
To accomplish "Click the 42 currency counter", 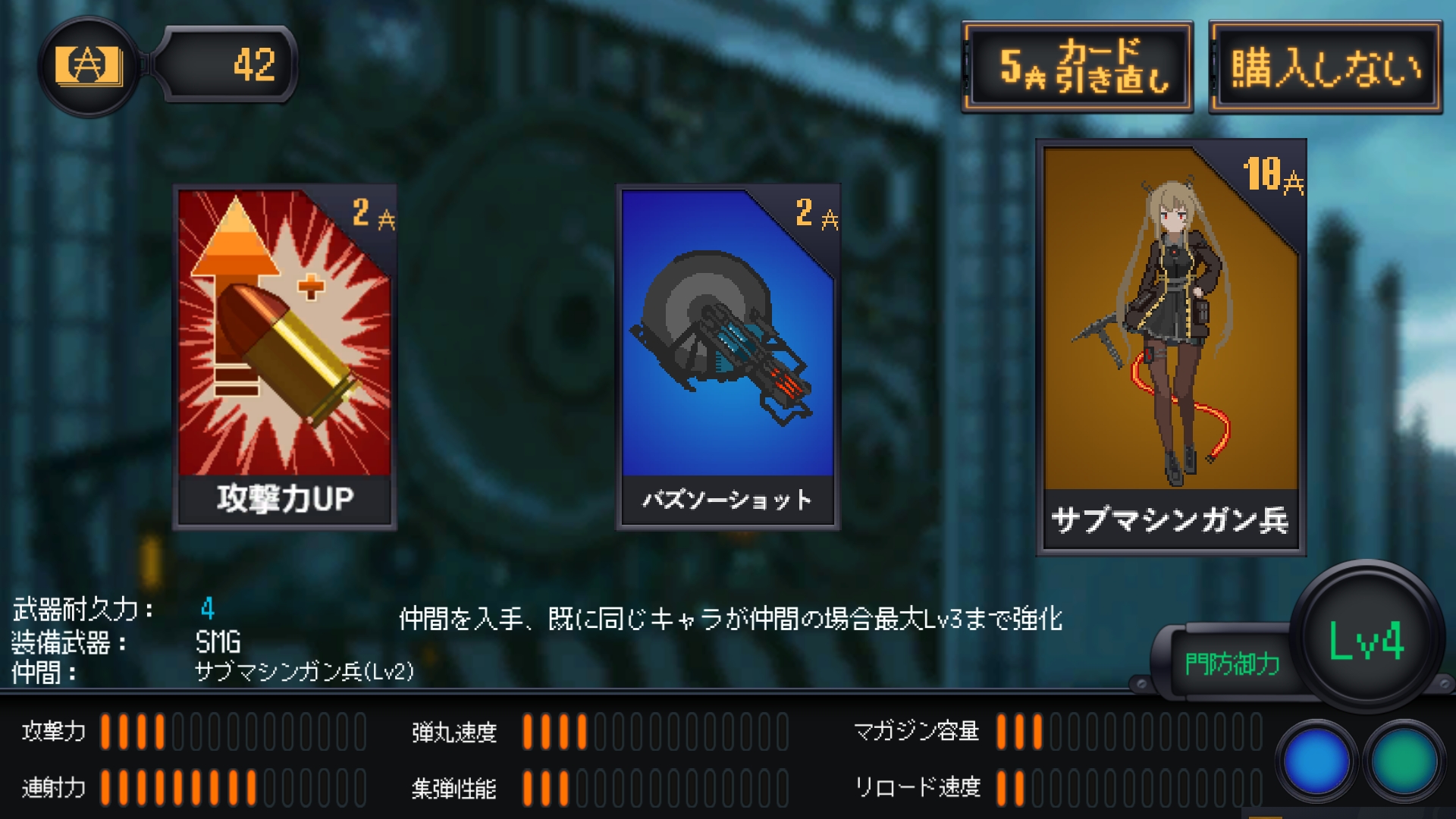I will (227, 64).
